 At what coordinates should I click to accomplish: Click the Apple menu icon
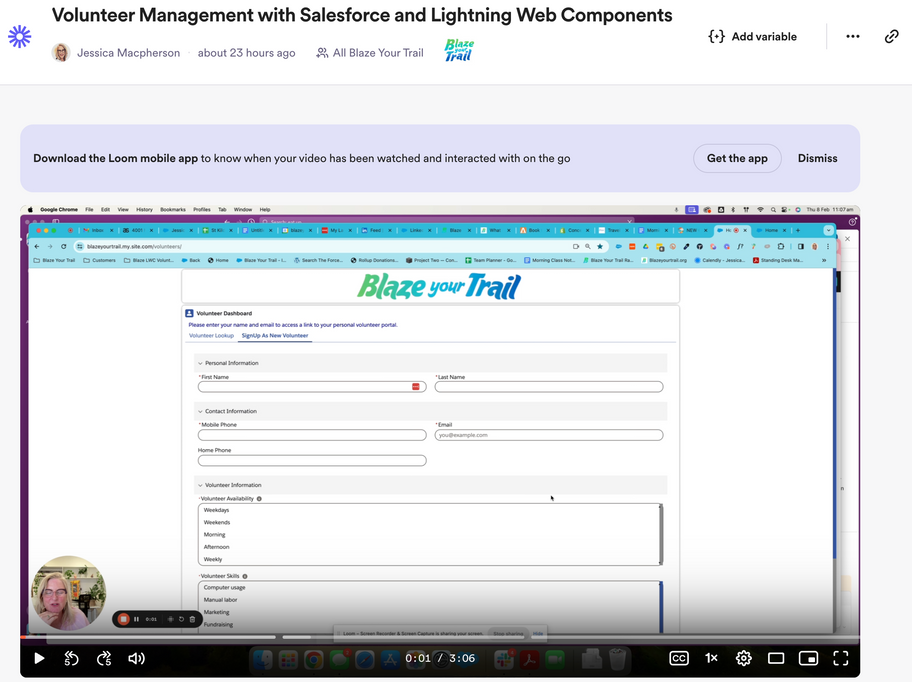click(x=30, y=209)
